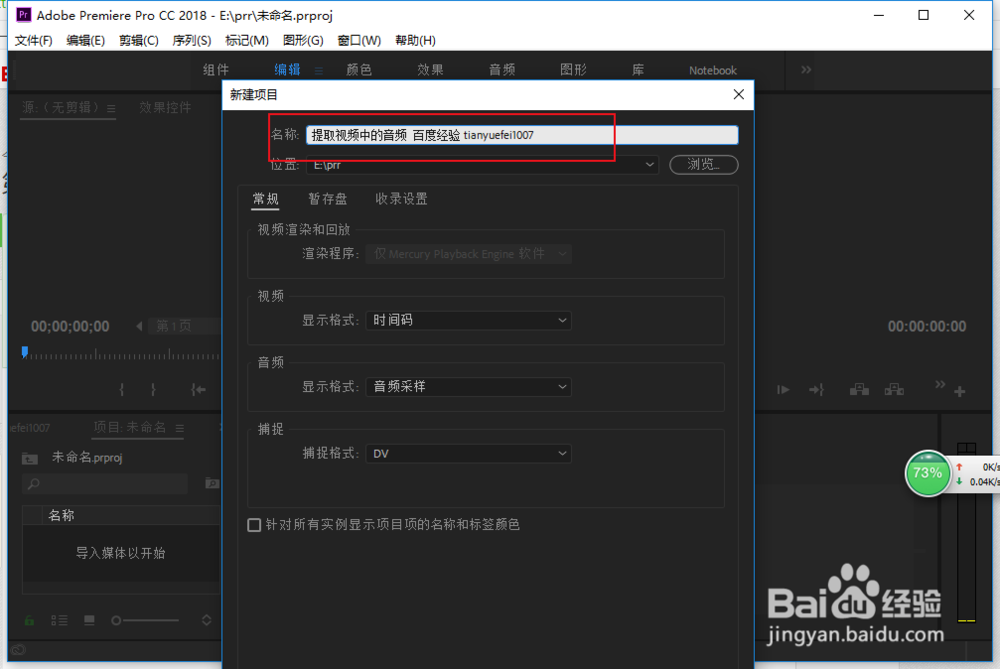
Task: Switch to 颜色 workspace
Action: coord(358,70)
